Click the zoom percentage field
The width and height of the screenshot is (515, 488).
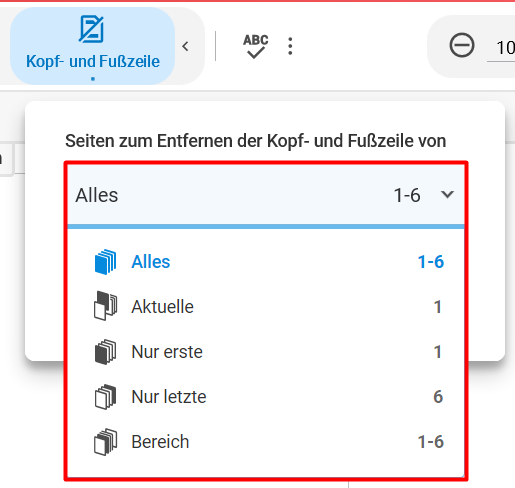point(502,48)
